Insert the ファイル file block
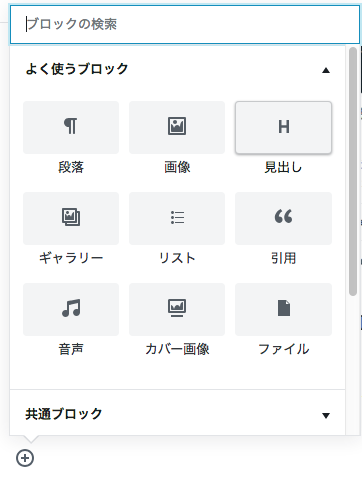 [283, 320]
